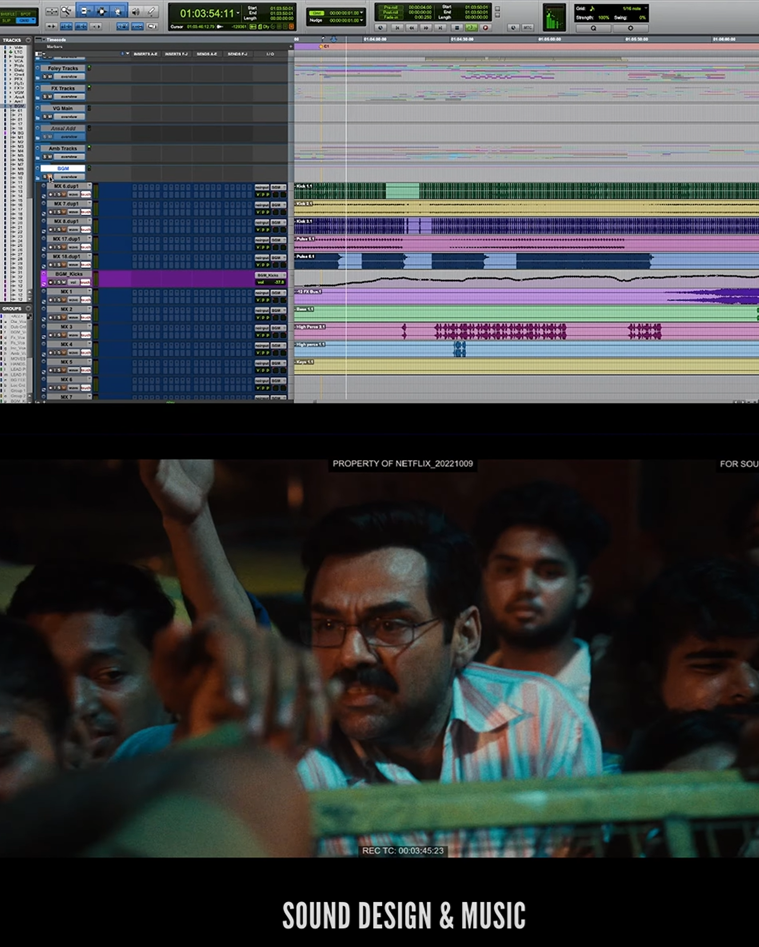Toggle the Online button in transport
The image size is (759, 947).
(380, 28)
